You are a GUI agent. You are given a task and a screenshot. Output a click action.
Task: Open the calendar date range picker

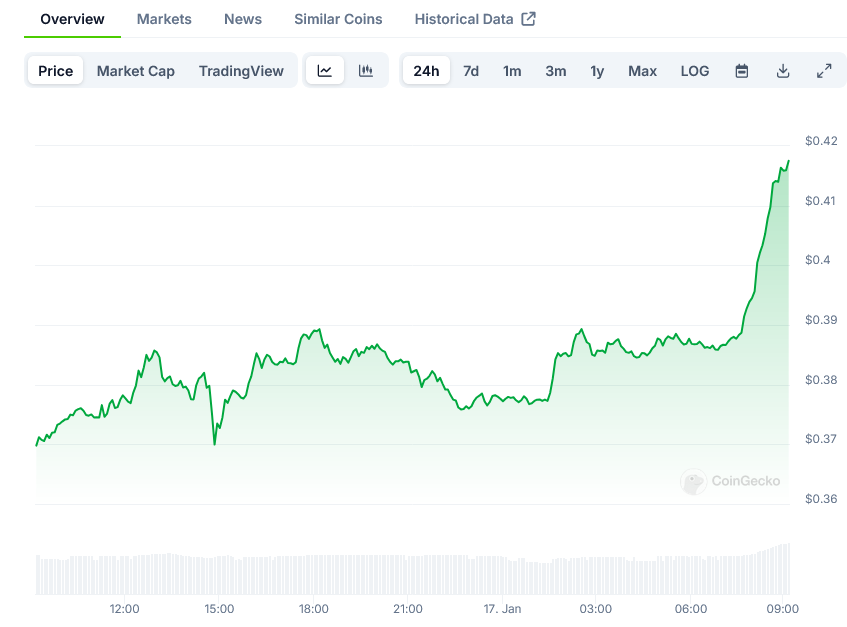tap(742, 71)
